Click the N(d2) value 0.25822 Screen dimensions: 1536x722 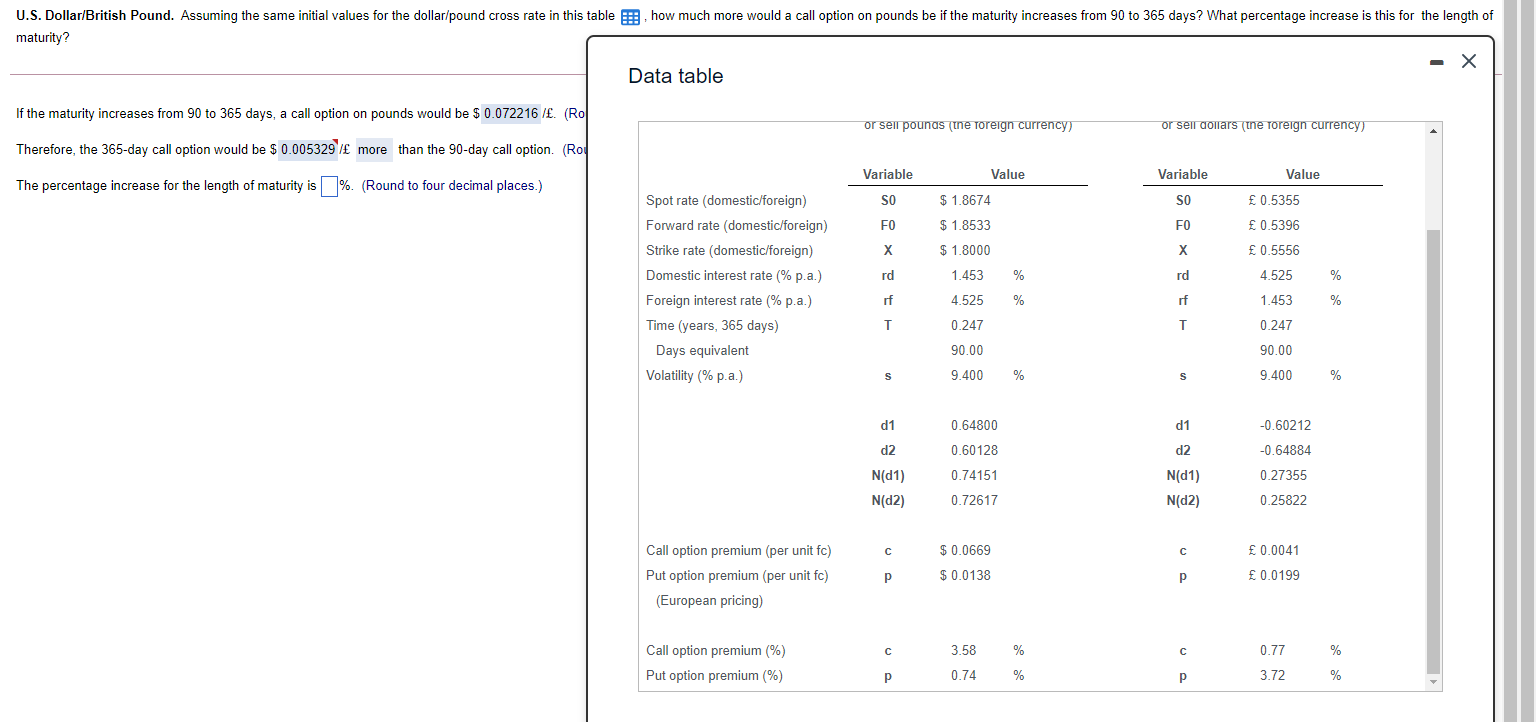tap(1283, 501)
